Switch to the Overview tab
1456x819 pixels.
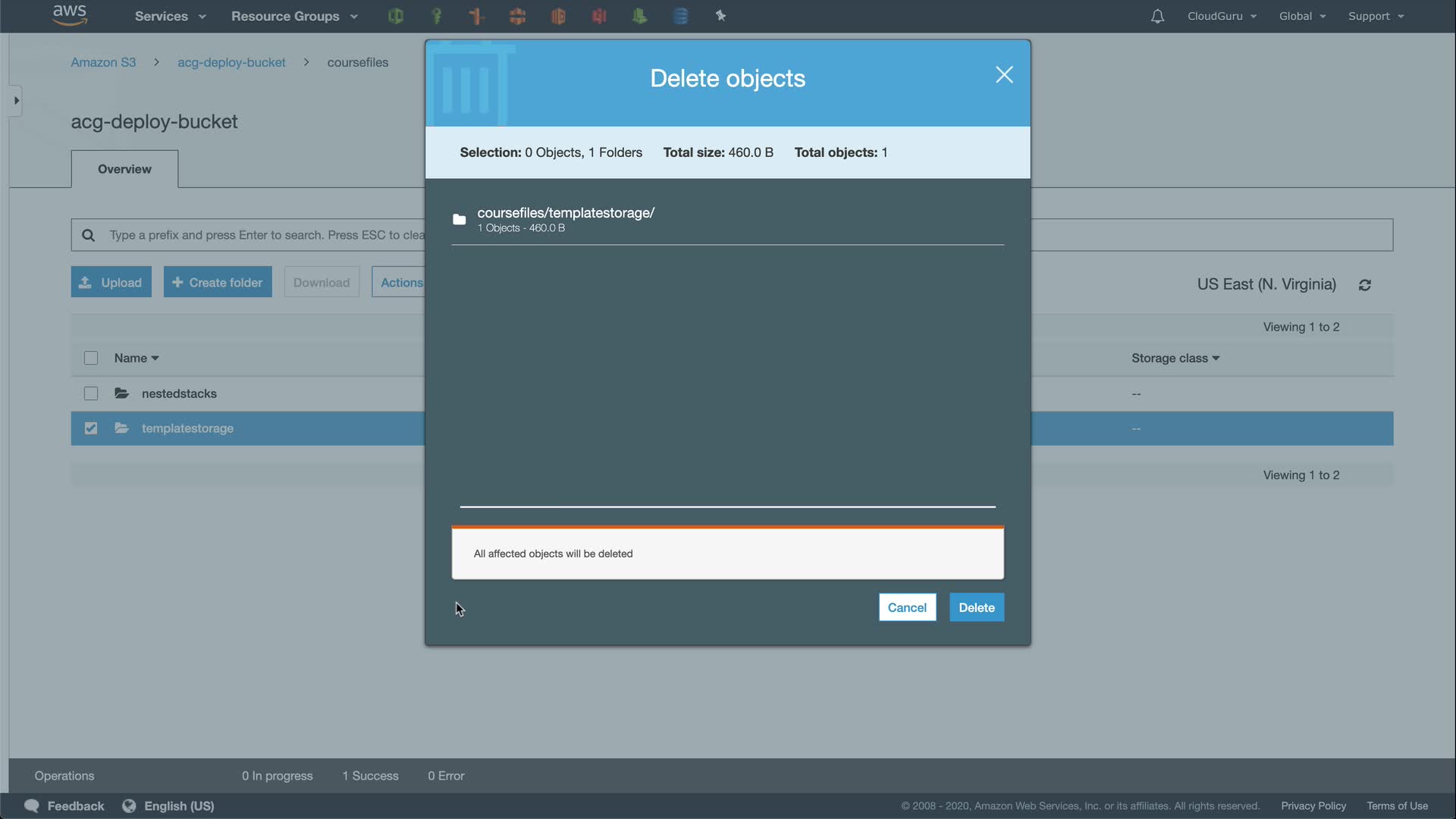124,169
